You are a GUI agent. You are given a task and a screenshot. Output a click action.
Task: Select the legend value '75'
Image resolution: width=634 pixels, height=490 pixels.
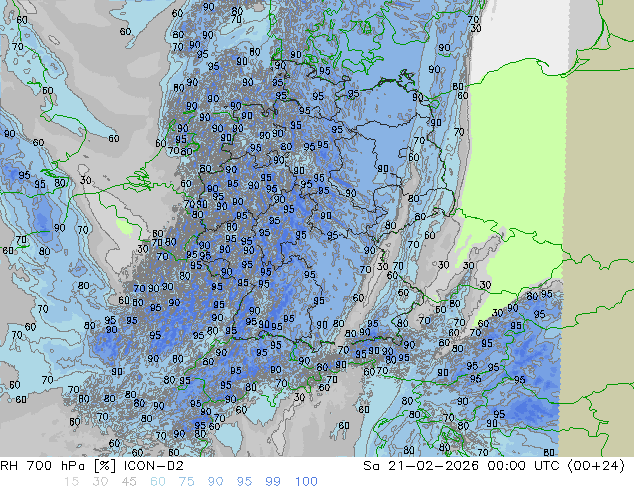[186, 482]
